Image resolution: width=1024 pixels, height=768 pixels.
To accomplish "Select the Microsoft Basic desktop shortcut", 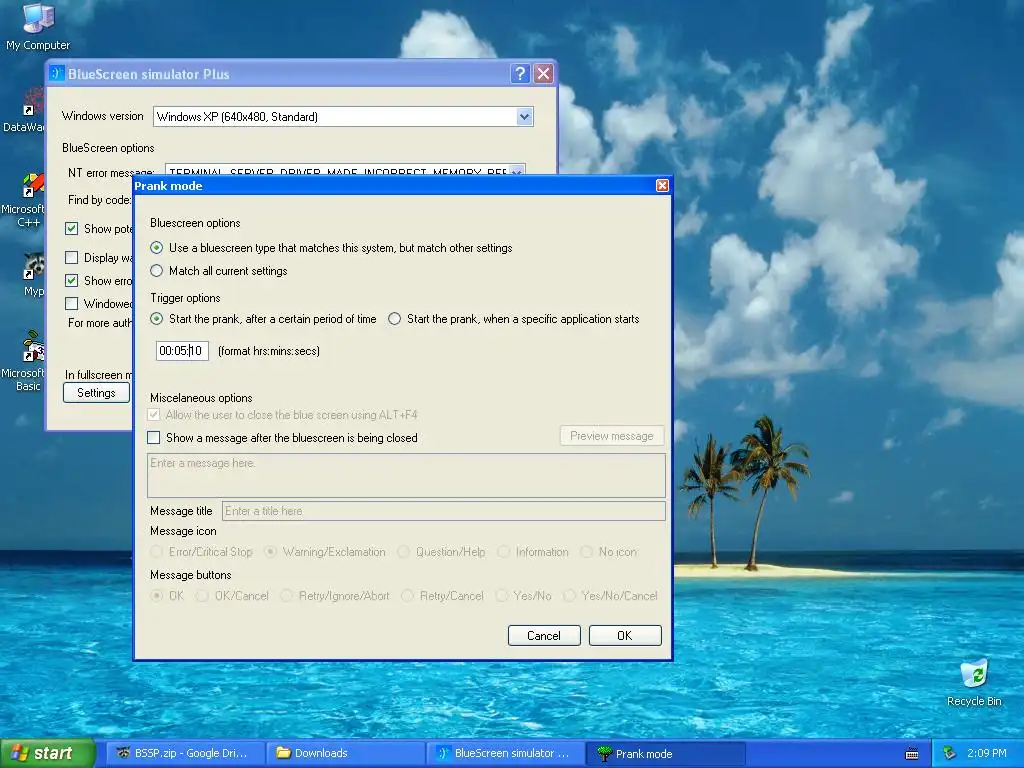I will pyautogui.click(x=23, y=362).
